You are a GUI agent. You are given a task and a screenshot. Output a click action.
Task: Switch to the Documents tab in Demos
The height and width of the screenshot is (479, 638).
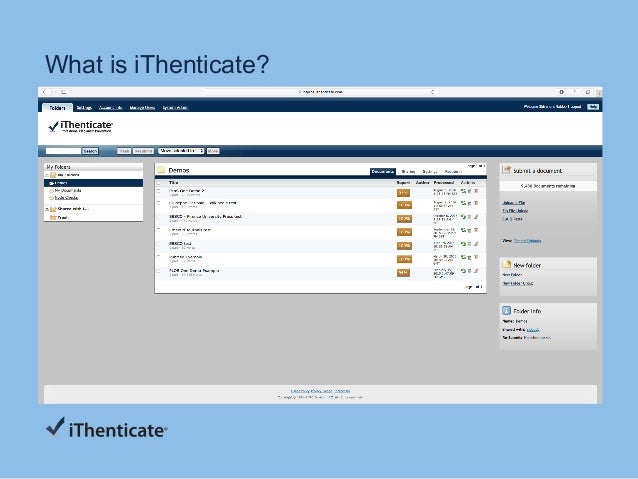(x=382, y=172)
